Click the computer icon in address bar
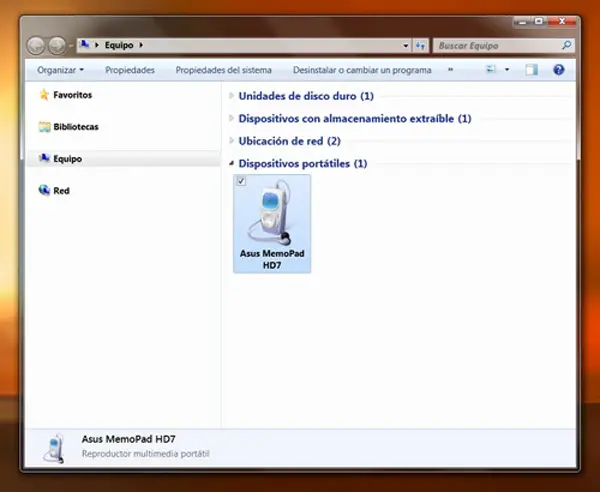 (85, 45)
